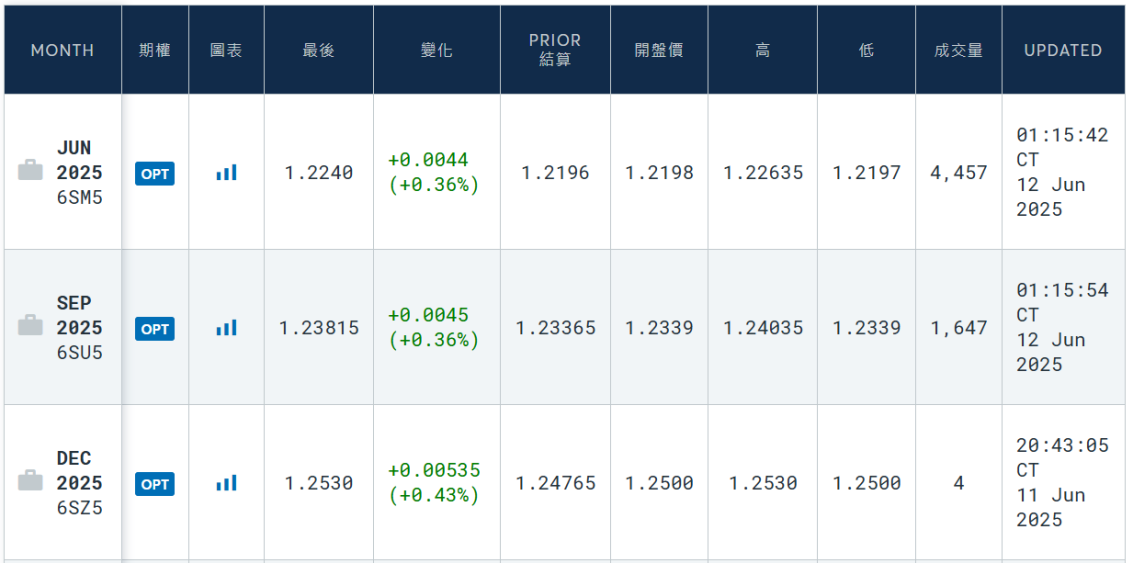
Task: Click the +0.0045 change for SEP 2025
Action: click(x=428, y=315)
